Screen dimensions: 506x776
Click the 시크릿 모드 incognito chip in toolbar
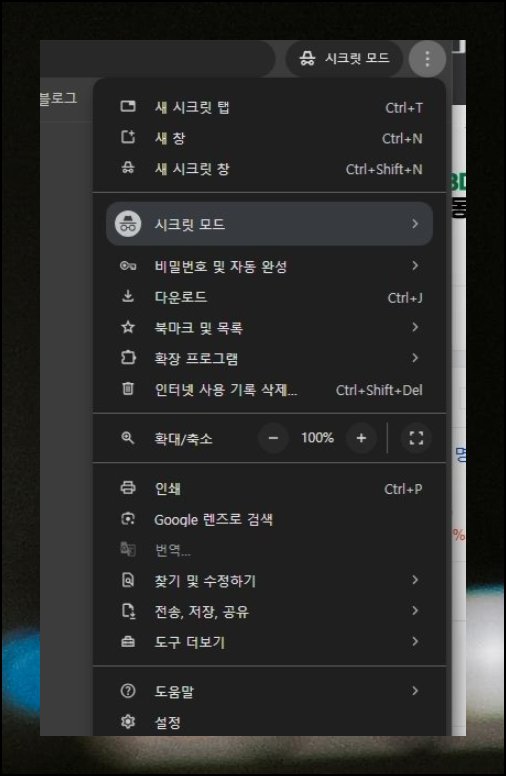tap(345, 58)
